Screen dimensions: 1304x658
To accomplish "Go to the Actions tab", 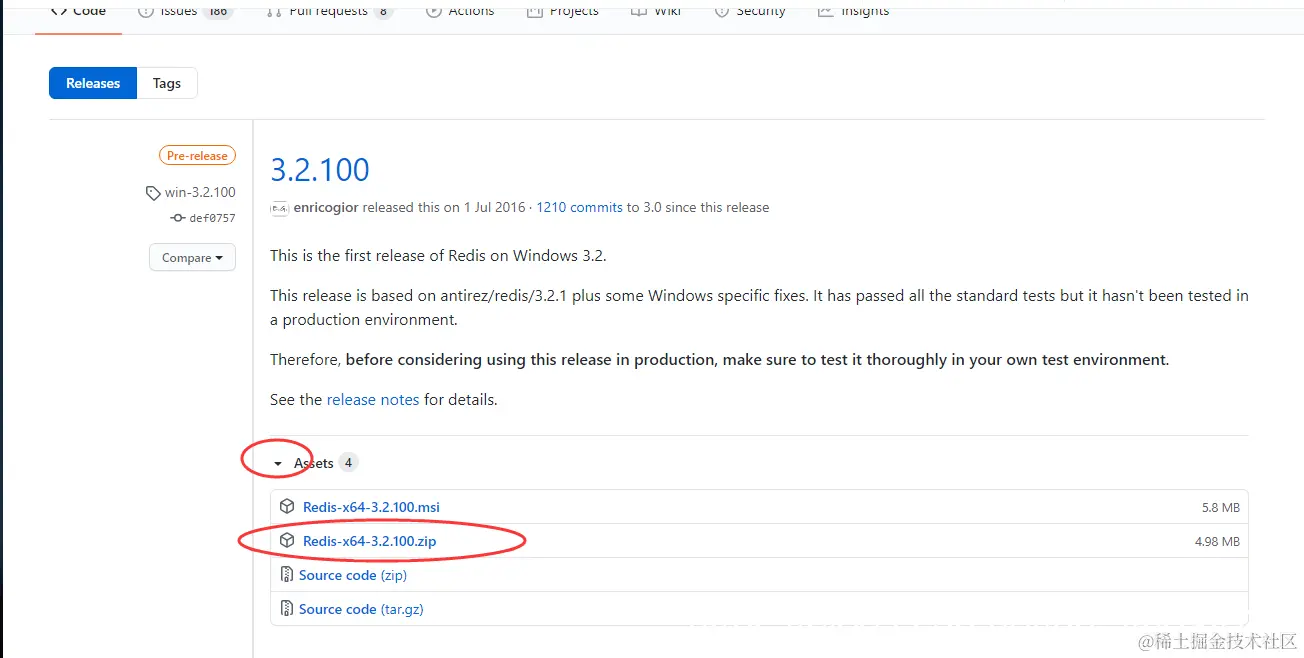I will [460, 10].
